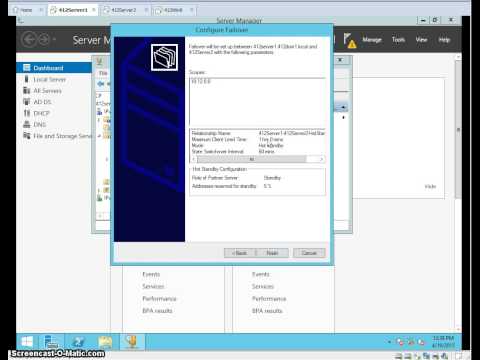Click the Server Manager vertical scrollbar
The image size is (480, 360).
click(458, 130)
